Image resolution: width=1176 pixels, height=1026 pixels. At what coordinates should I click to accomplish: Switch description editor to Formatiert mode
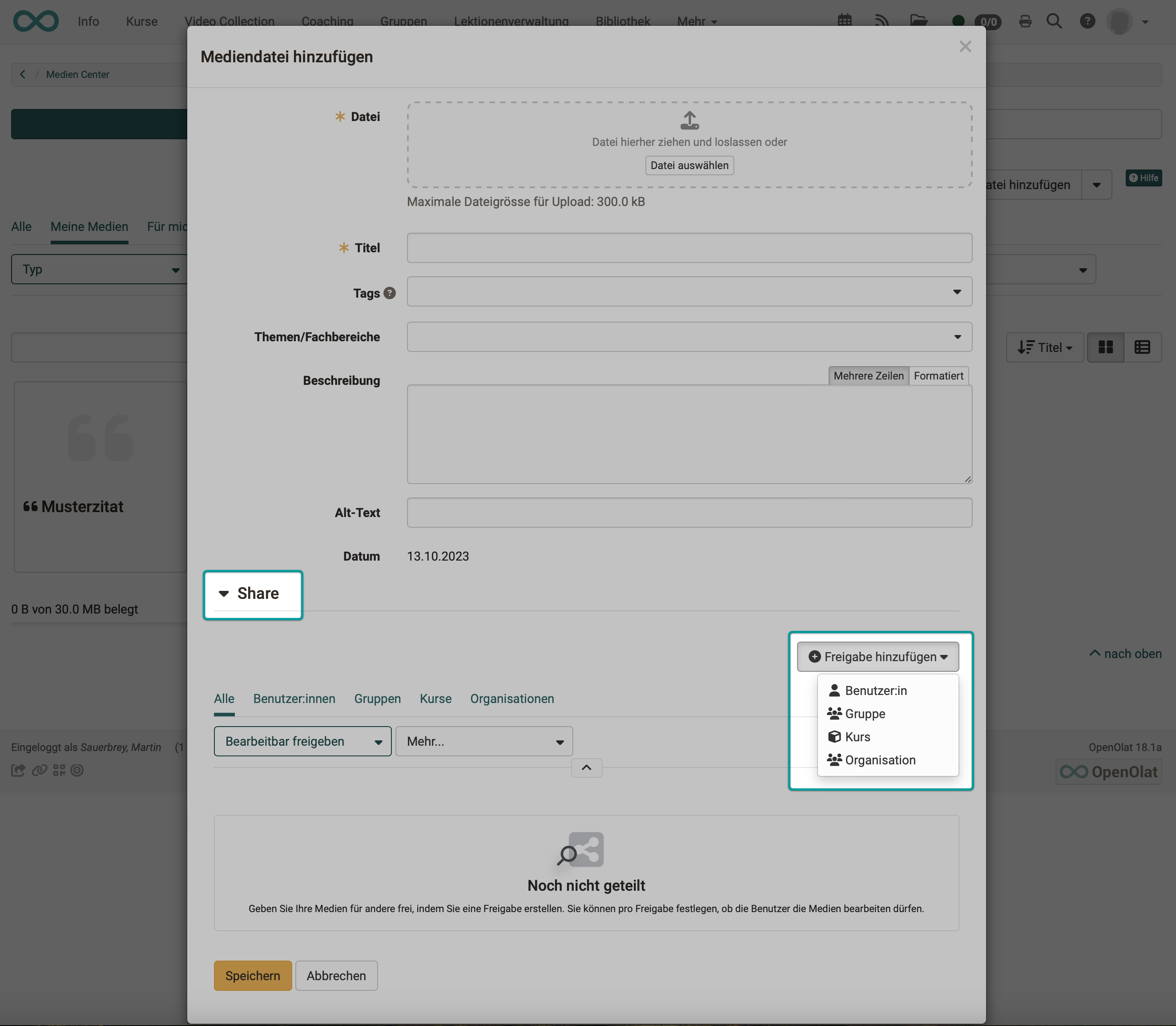[939, 376]
